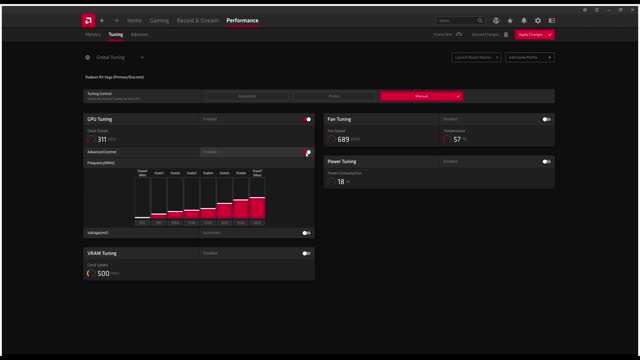Select the Performance tab
This screenshot has width=640, height=360.
242,20
